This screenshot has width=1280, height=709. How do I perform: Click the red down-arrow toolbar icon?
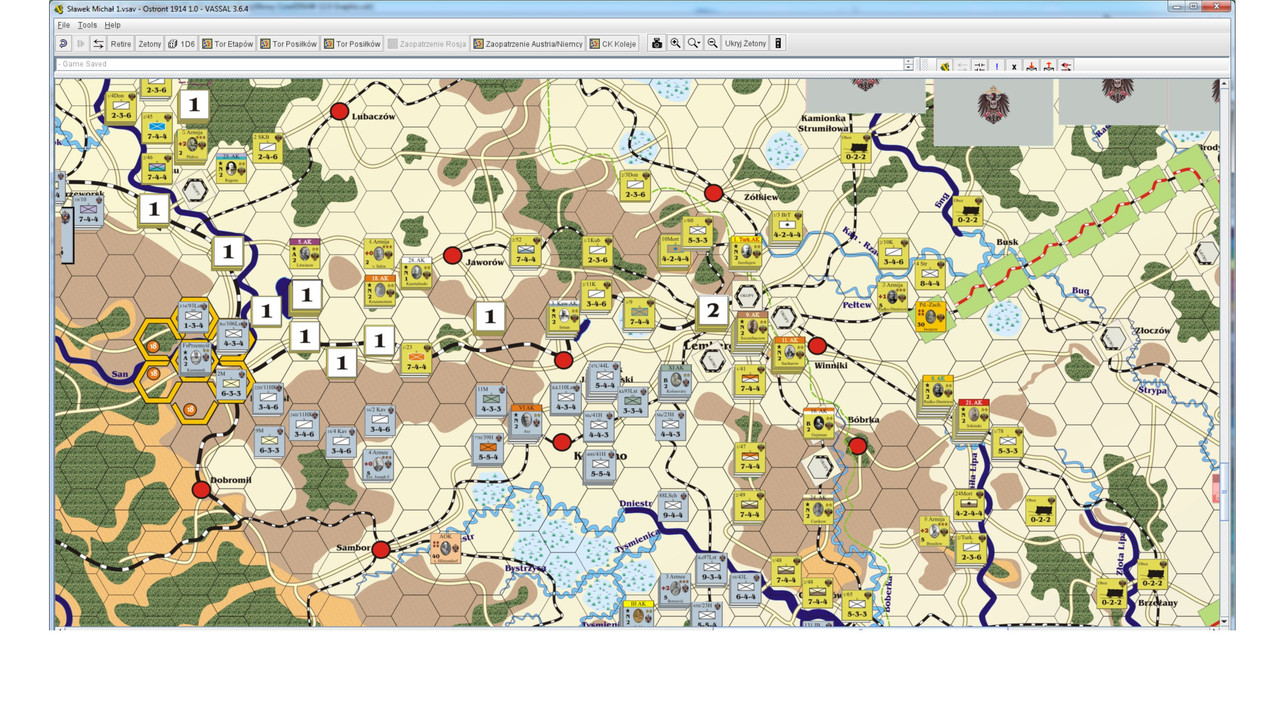[1032, 66]
